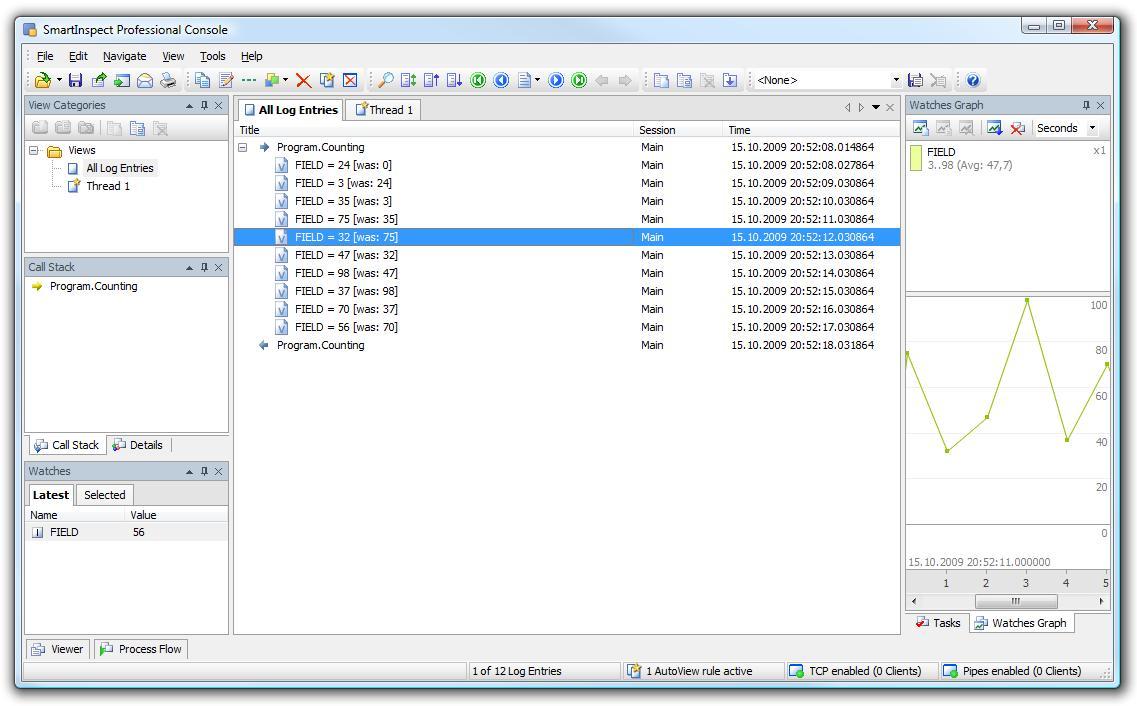Close the View Categories panel
Viewport: 1137px width, 706px height.
(x=218, y=106)
